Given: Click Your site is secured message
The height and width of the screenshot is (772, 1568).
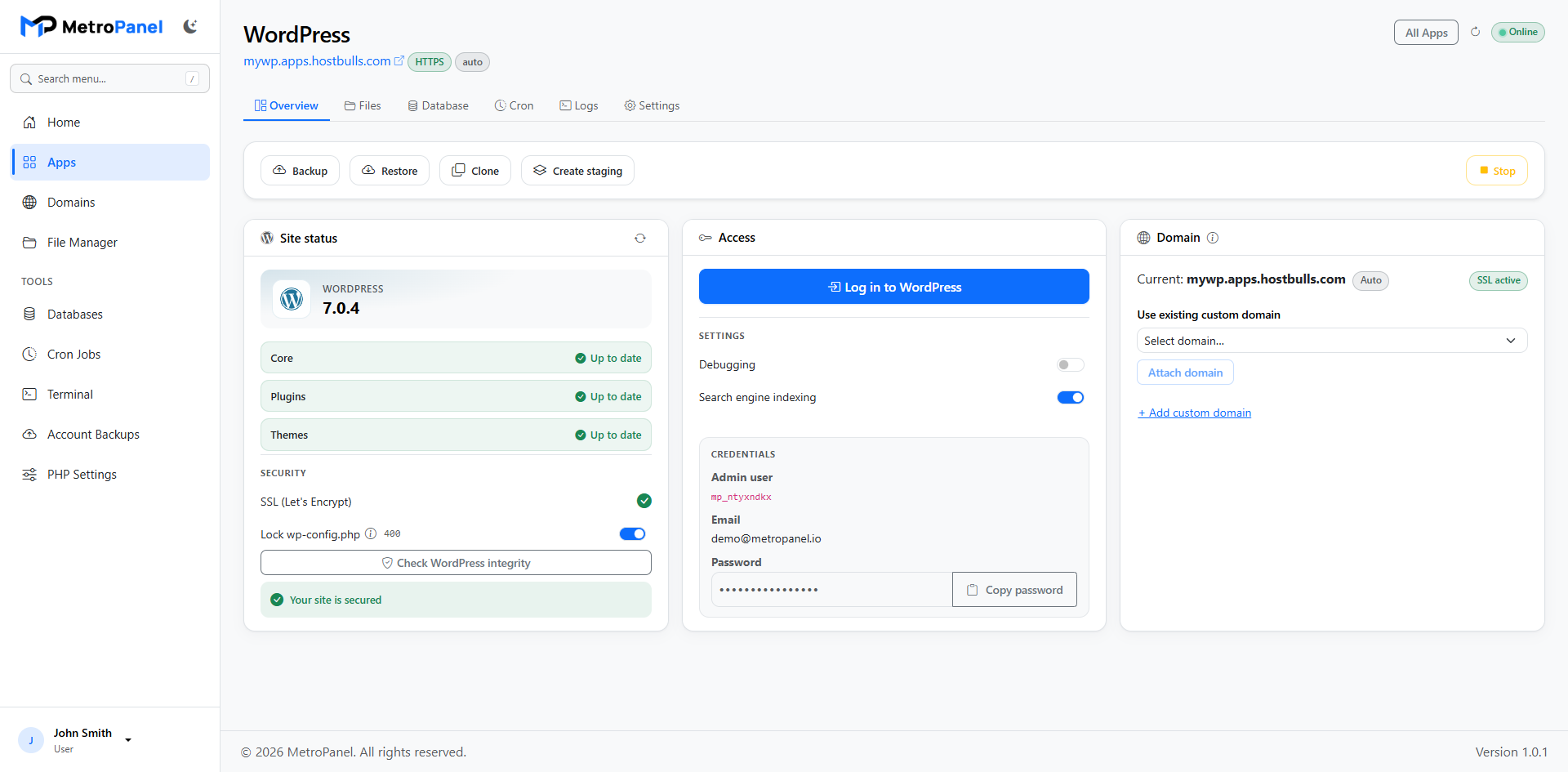Looking at the screenshot, I should click(x=456, y=600).
